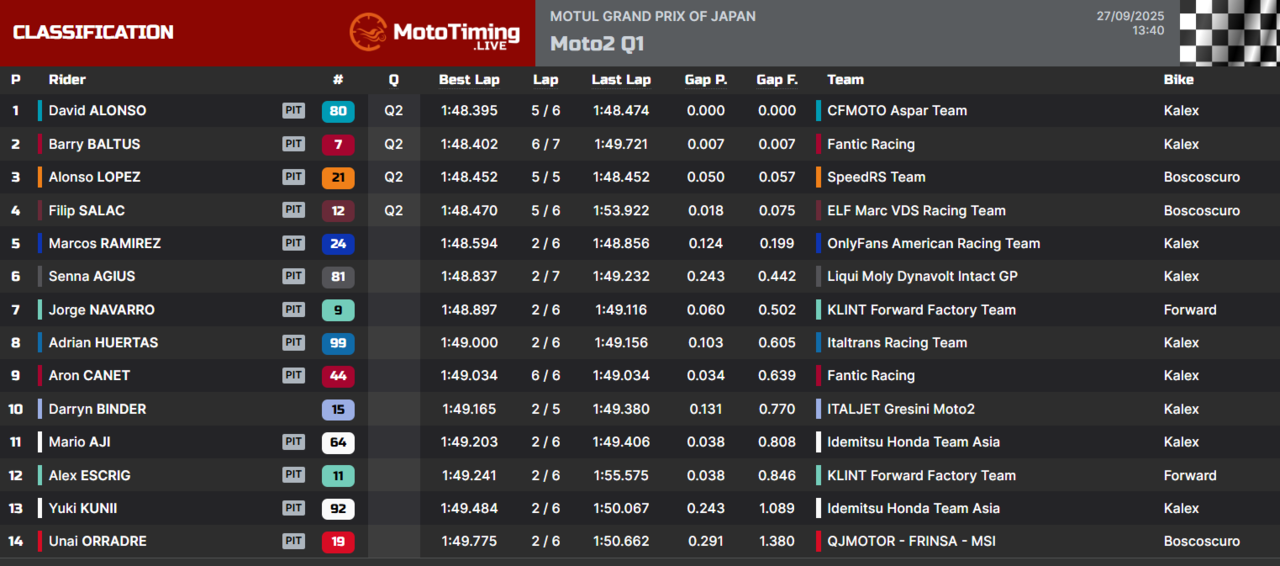Image resolution: width=1280 pixels, height=566 pixels.
Task: Click blue number badge 99
Action: [338, 342]
